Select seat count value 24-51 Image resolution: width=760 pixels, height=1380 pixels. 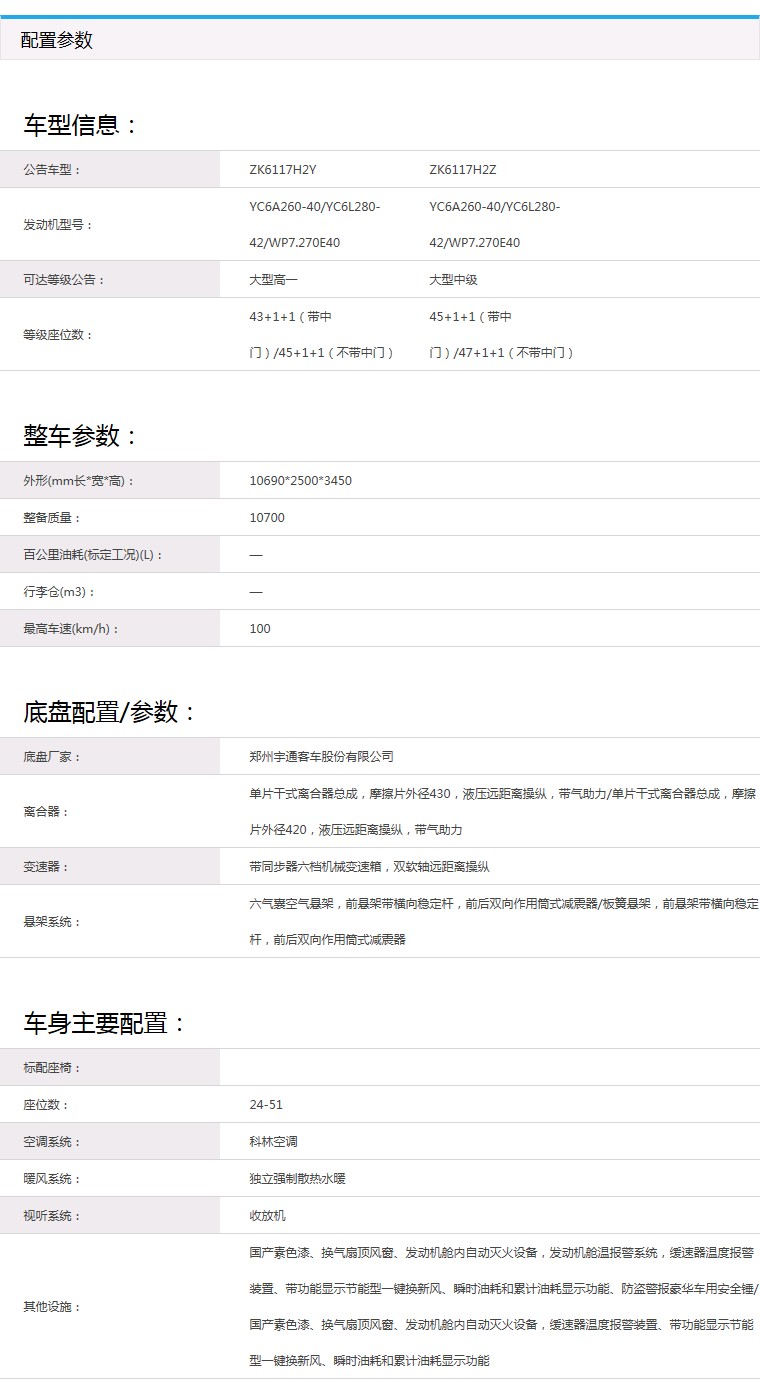(266, 1105)
